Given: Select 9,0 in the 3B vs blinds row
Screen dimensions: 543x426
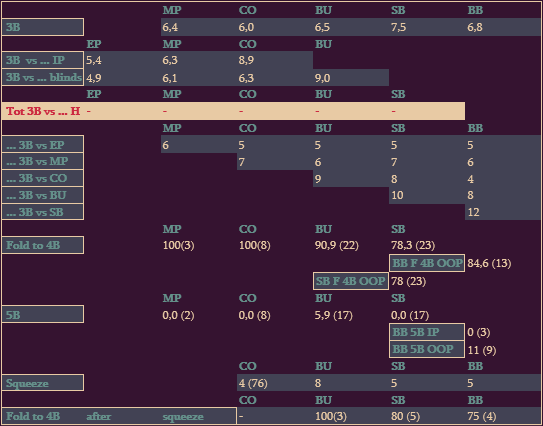Looking at the screenshot, I should coord(322,78).
